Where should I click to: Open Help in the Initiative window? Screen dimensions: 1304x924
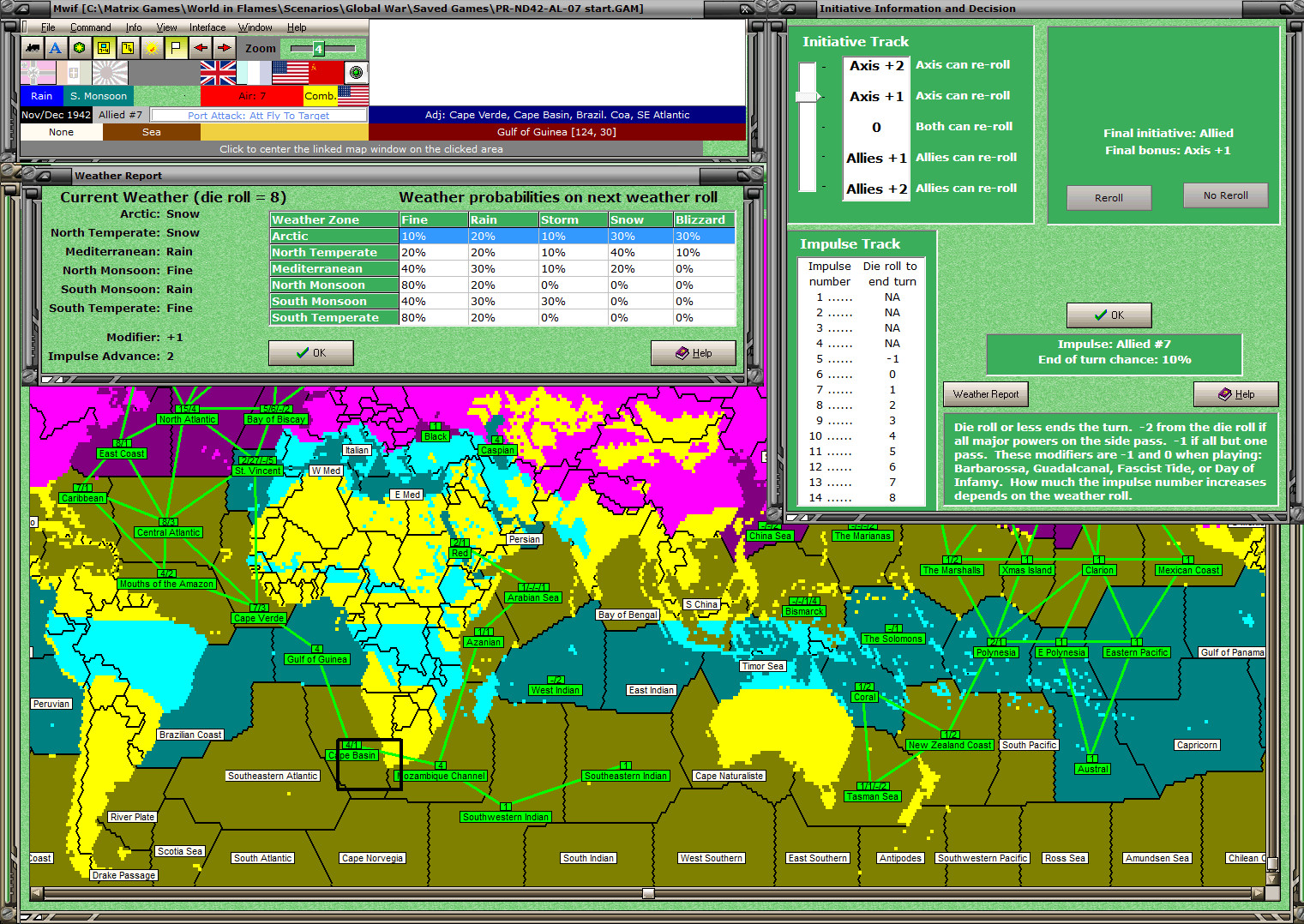coord(1236,394)
